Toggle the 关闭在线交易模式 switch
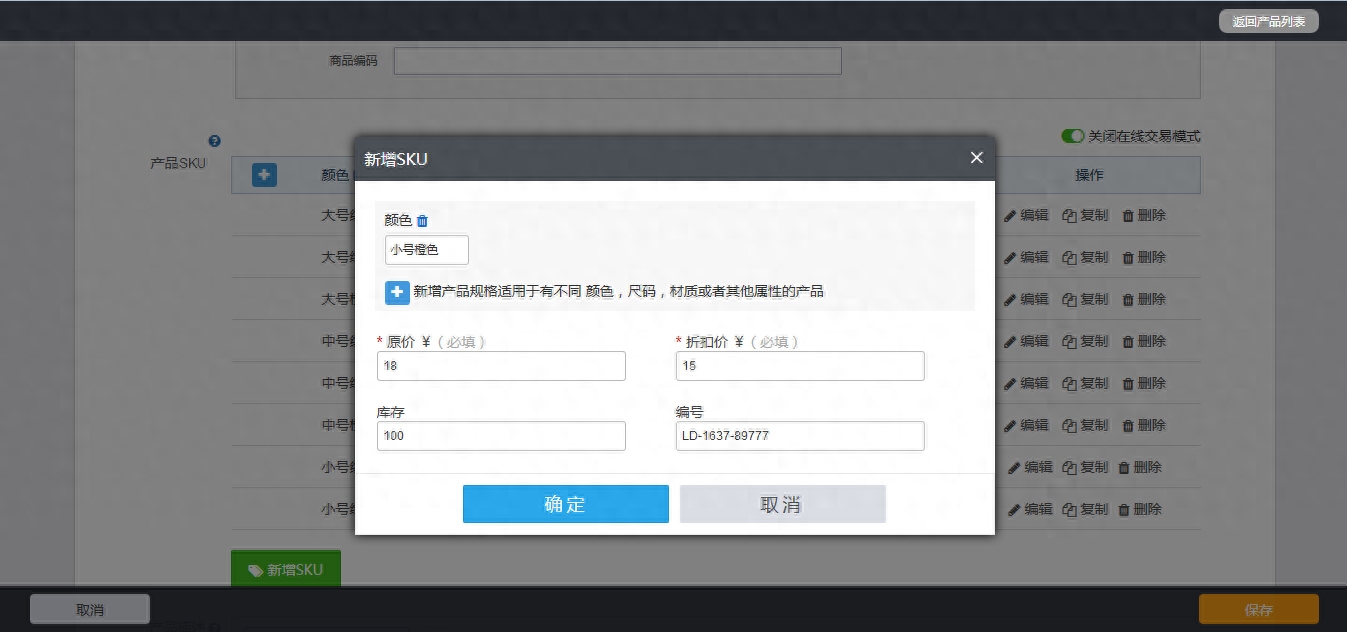The height and width of the screenshot is (632, 1347). pyautogui.click(x=1073, y=136)
